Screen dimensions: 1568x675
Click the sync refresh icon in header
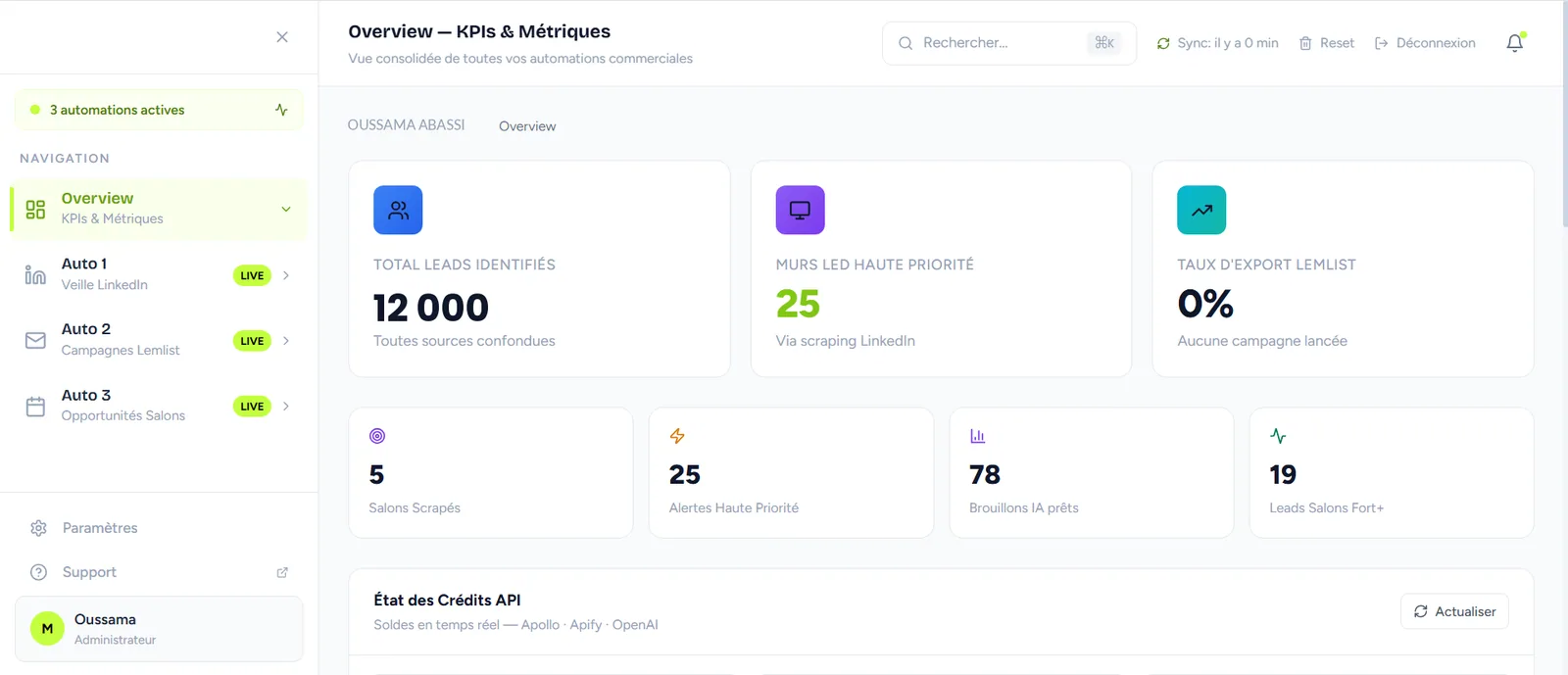tap(1163, 43)
